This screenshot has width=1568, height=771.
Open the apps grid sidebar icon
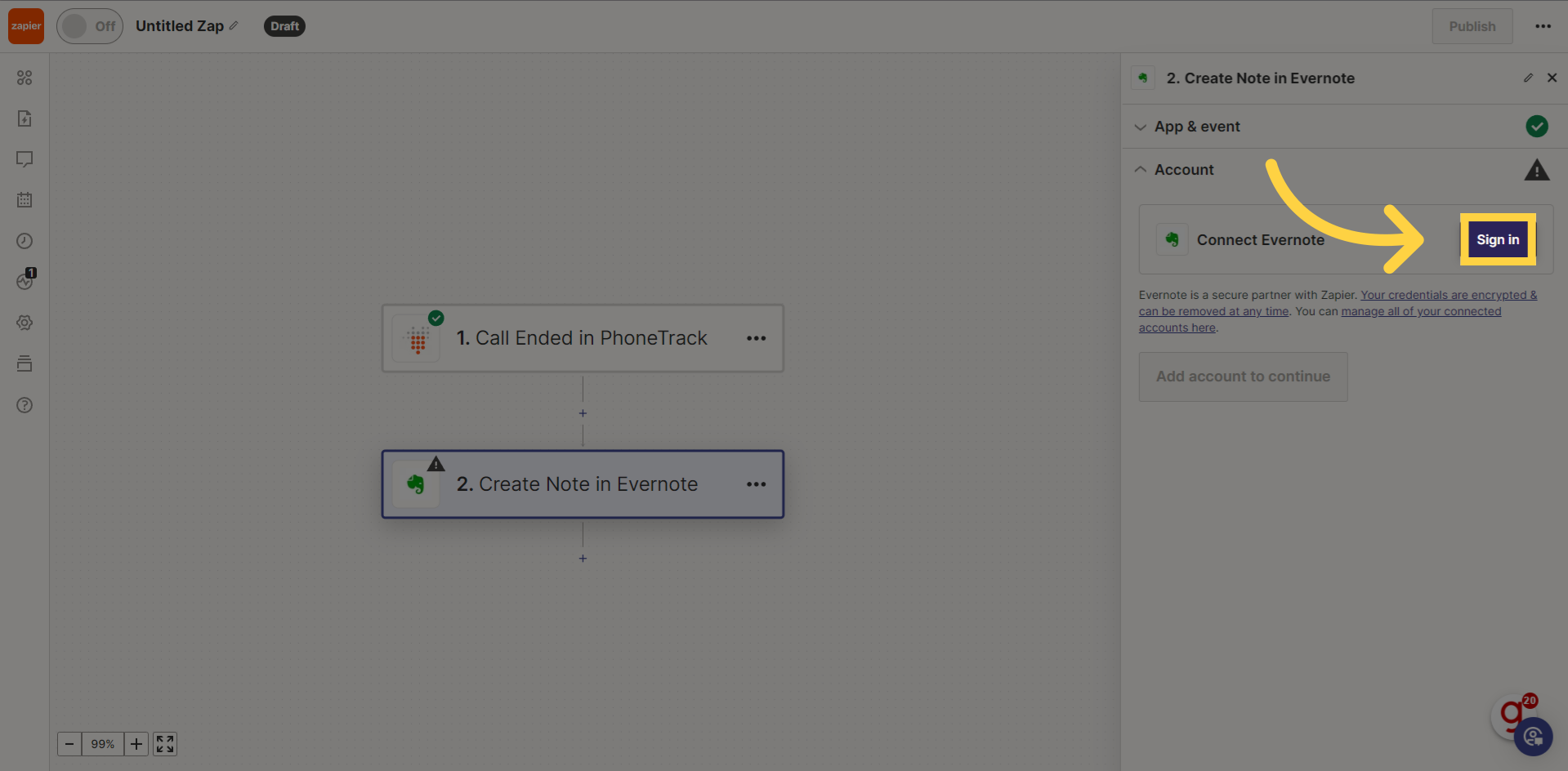coord(25,78)
